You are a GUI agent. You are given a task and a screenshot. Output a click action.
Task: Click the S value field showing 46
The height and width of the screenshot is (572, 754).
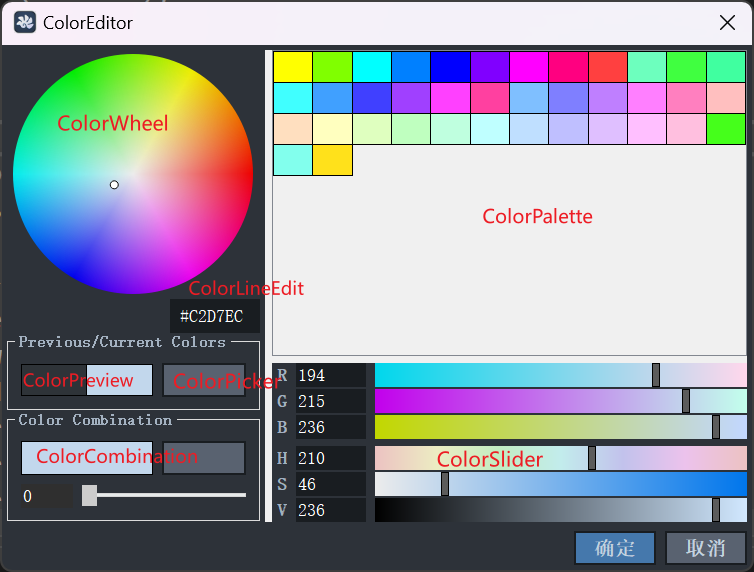click(331, 484)
